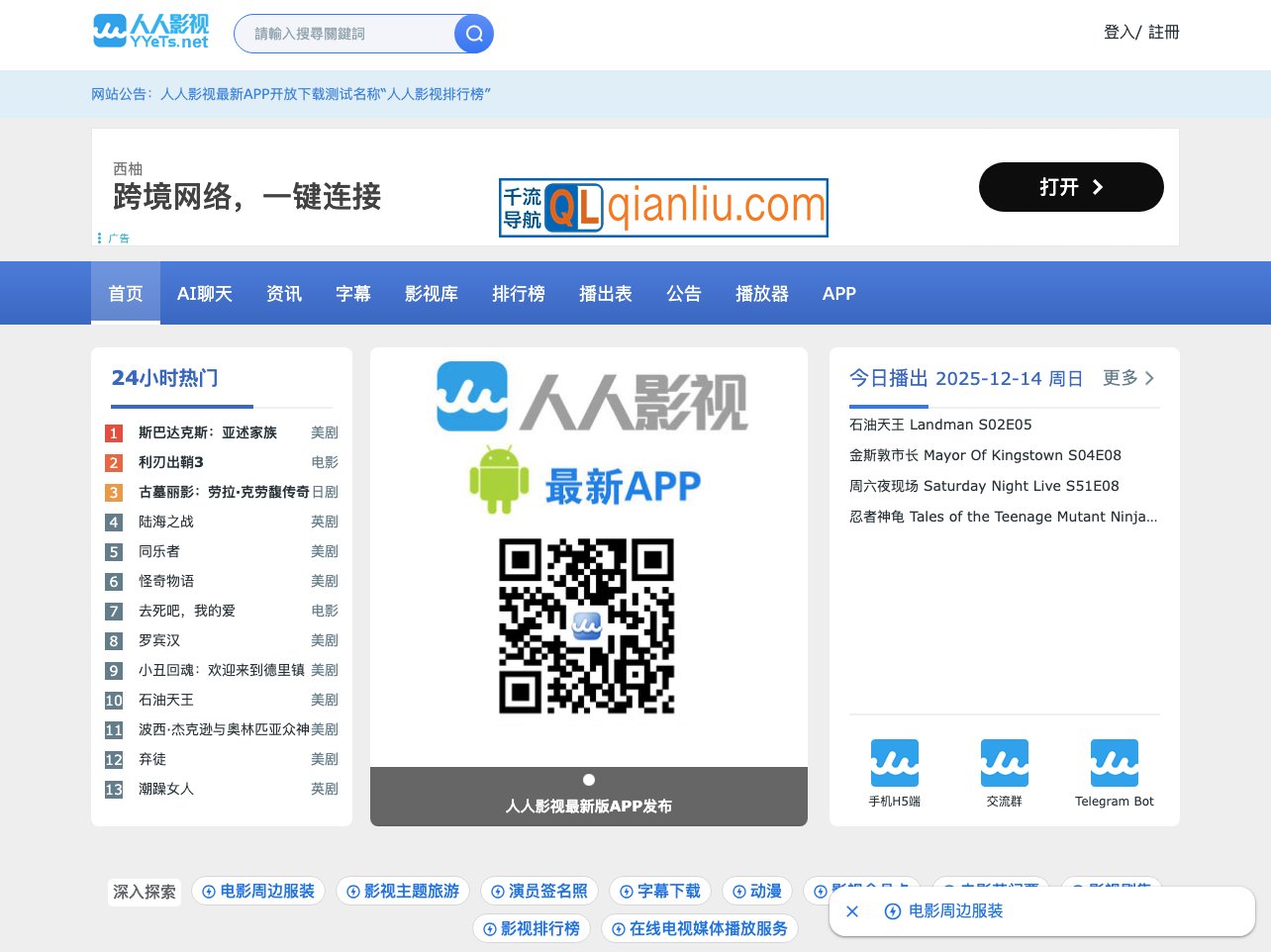Viewport: 1271px width, 952px height.
Task: Click the YYeTs.net site logo
Action: [x=149, y=32]
